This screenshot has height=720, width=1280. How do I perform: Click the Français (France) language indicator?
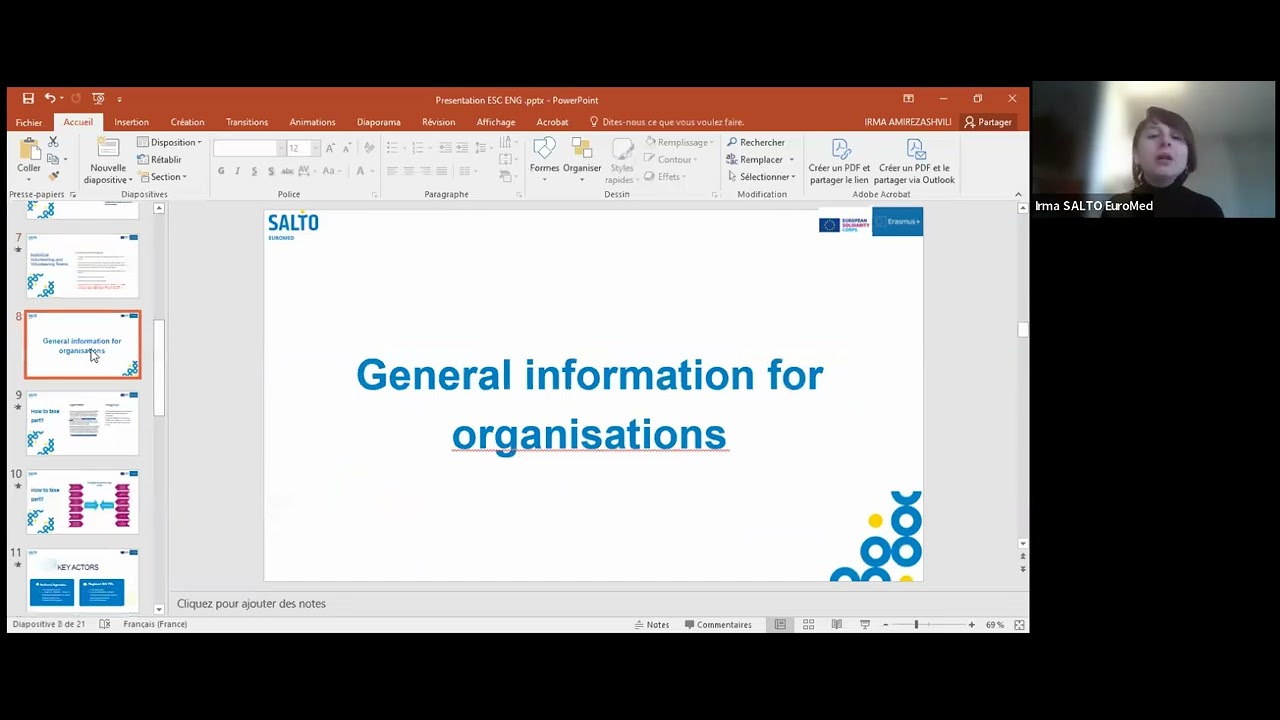coord(155,624)
